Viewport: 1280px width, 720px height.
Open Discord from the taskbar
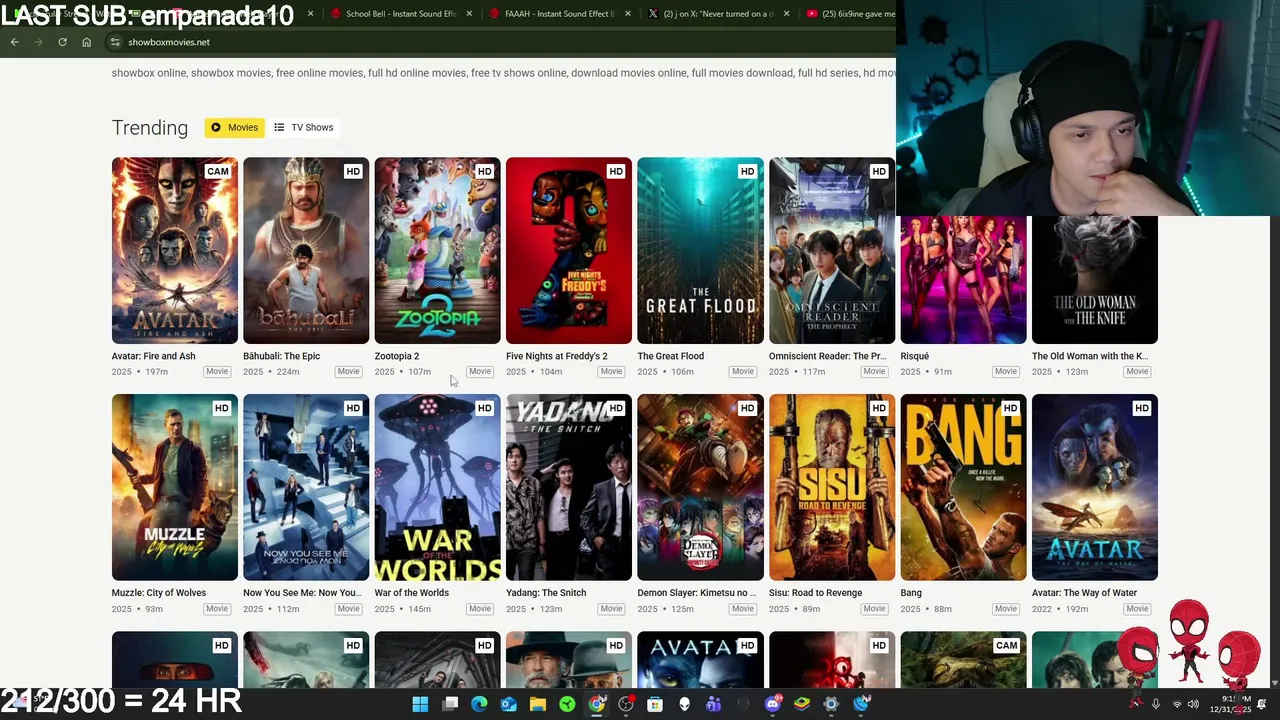pyautogui.click(x=772, y=704)
